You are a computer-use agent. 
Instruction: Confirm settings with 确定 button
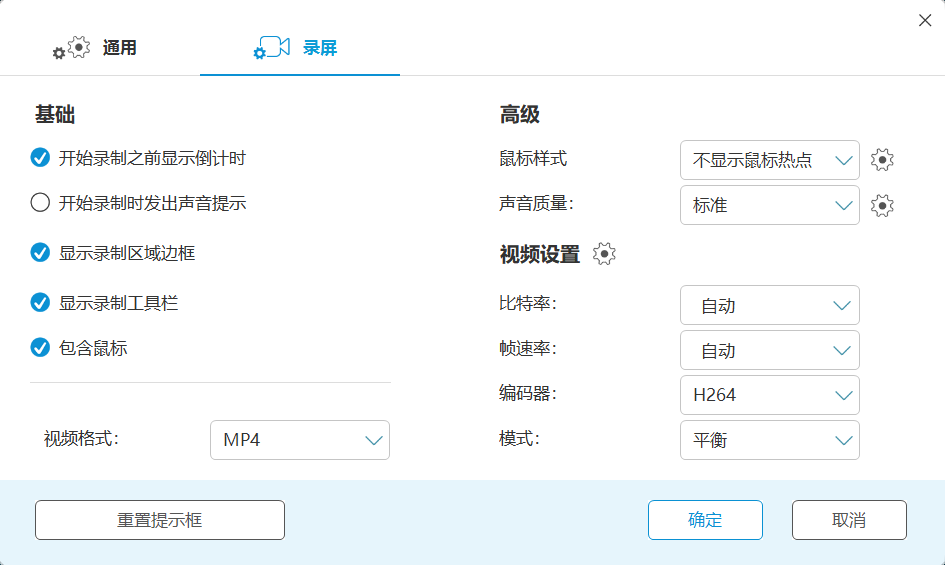pyautogui.click(x=705, y=520)
